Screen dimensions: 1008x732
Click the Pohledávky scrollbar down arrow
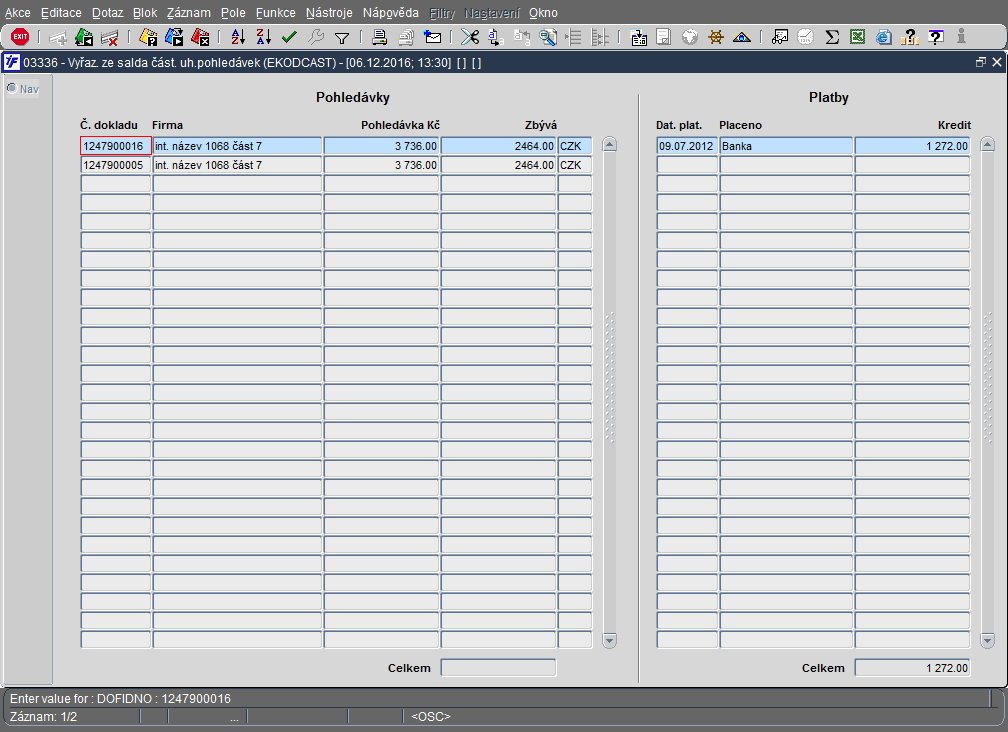[609, 640]
